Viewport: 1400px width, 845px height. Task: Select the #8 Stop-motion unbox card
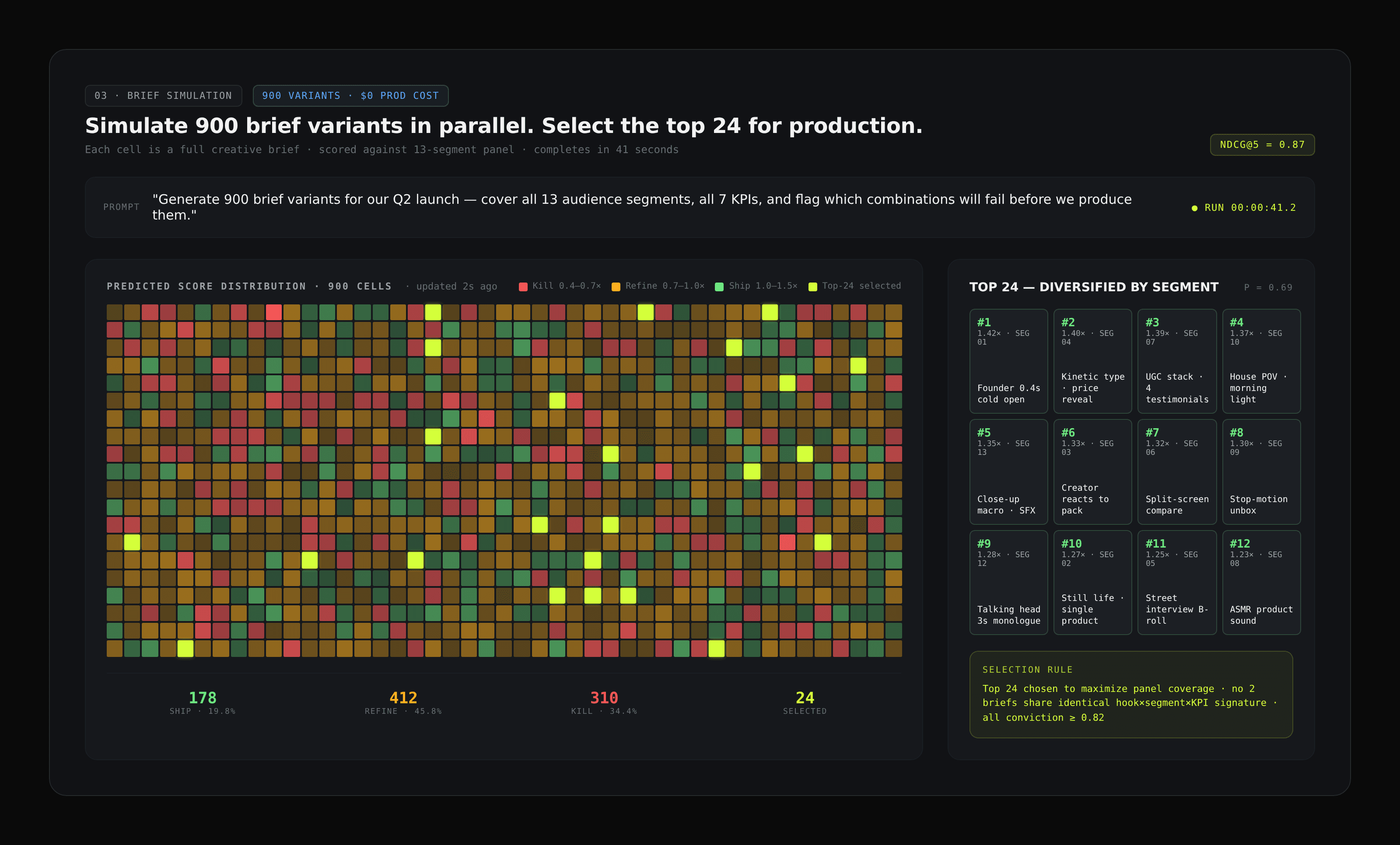[1261, 471]
